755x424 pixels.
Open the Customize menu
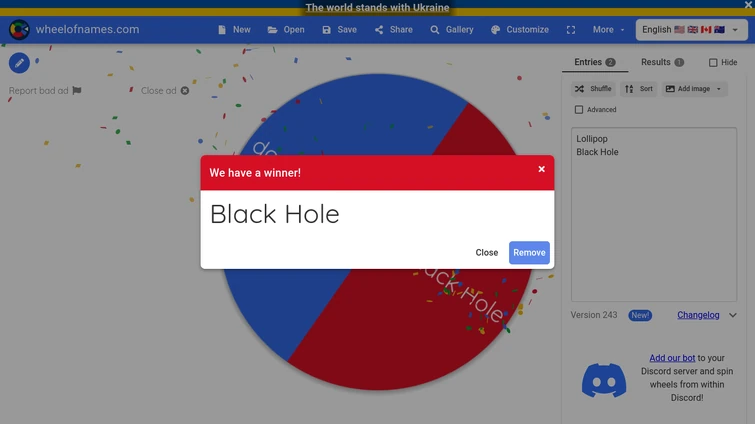click(x=520, y=30)
